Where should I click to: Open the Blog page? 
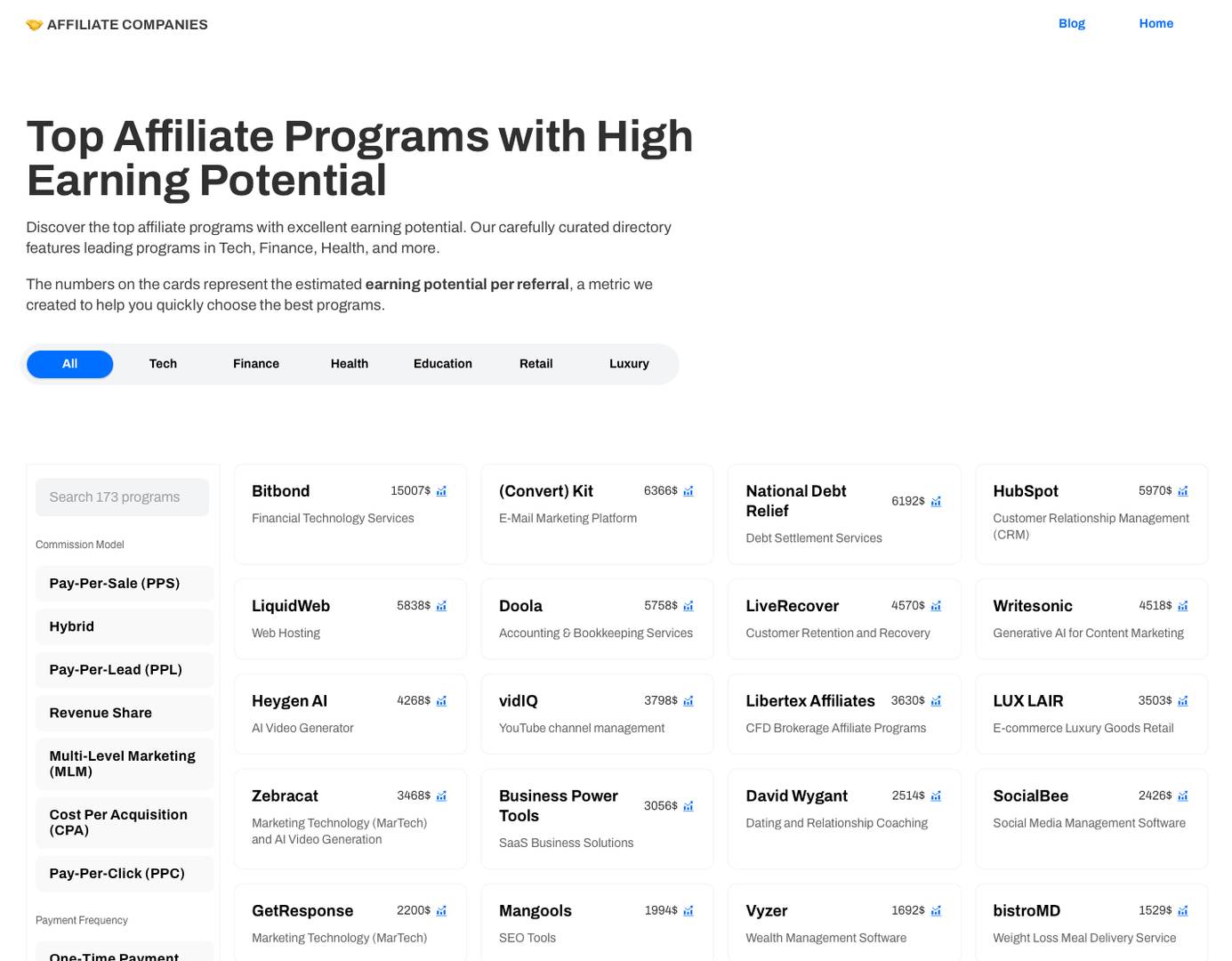click(x=1071, y=23)
